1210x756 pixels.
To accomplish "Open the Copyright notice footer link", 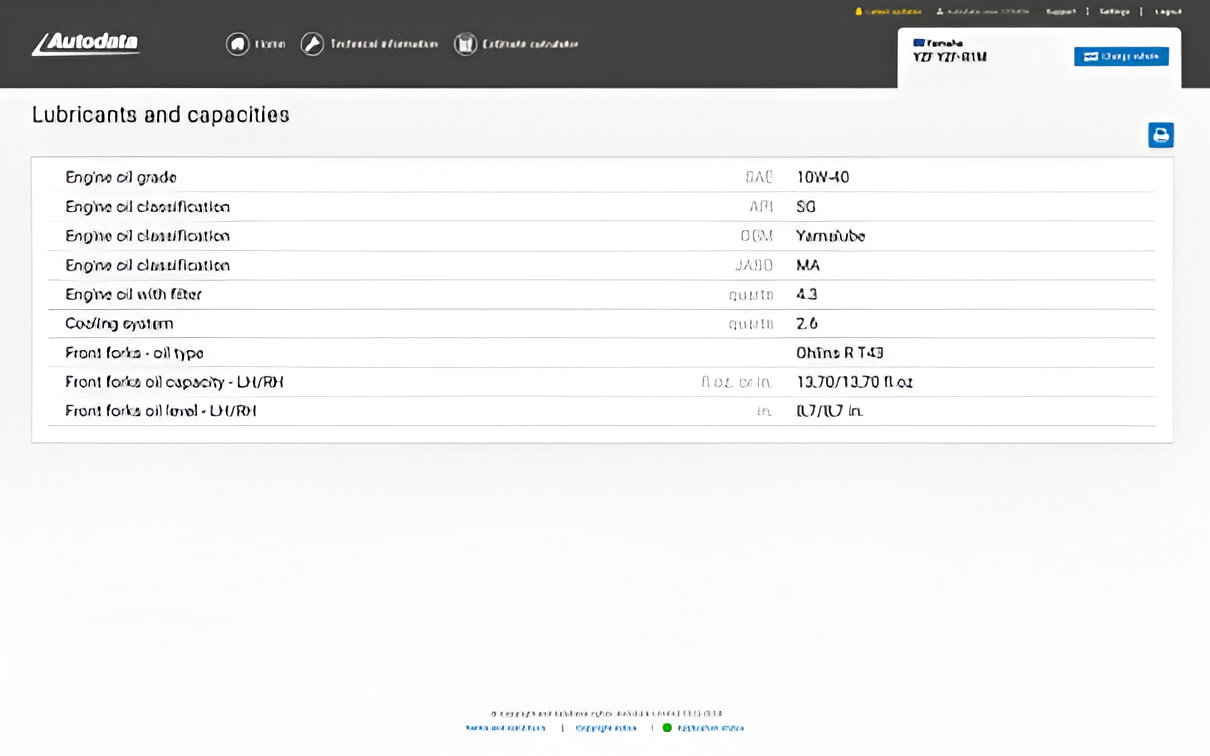I will 606,728.
